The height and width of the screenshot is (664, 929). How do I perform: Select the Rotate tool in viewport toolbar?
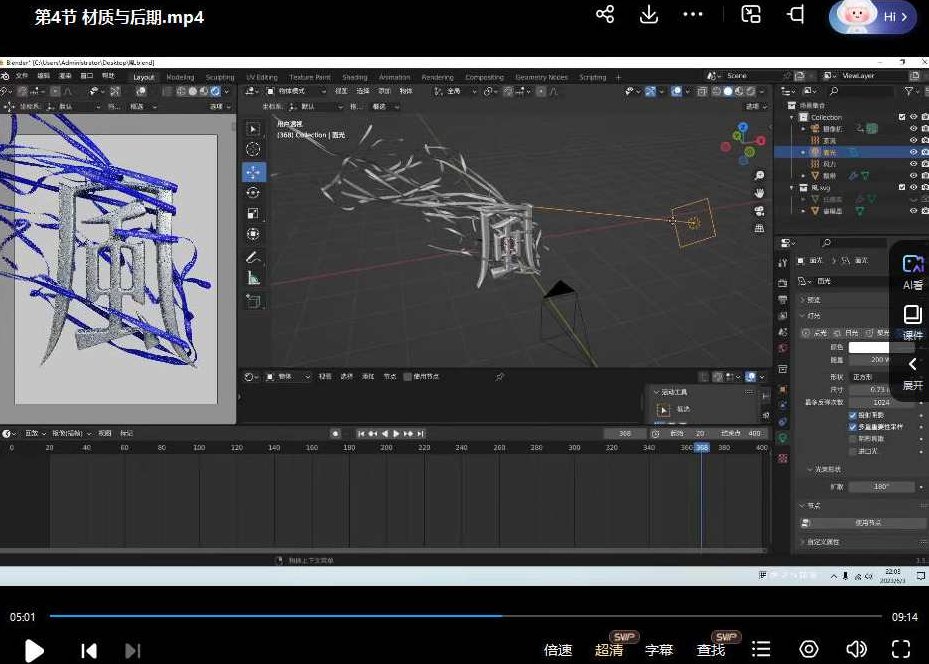pos(253,192)
